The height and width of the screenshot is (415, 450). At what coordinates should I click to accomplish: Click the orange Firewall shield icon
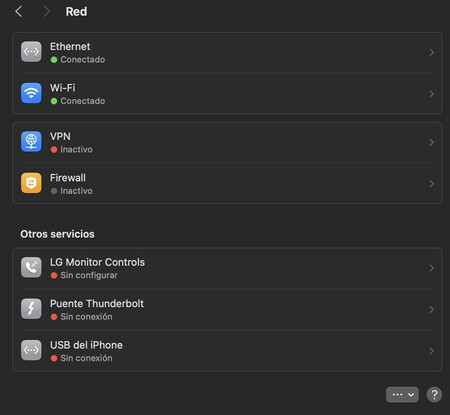pos(31,183)
